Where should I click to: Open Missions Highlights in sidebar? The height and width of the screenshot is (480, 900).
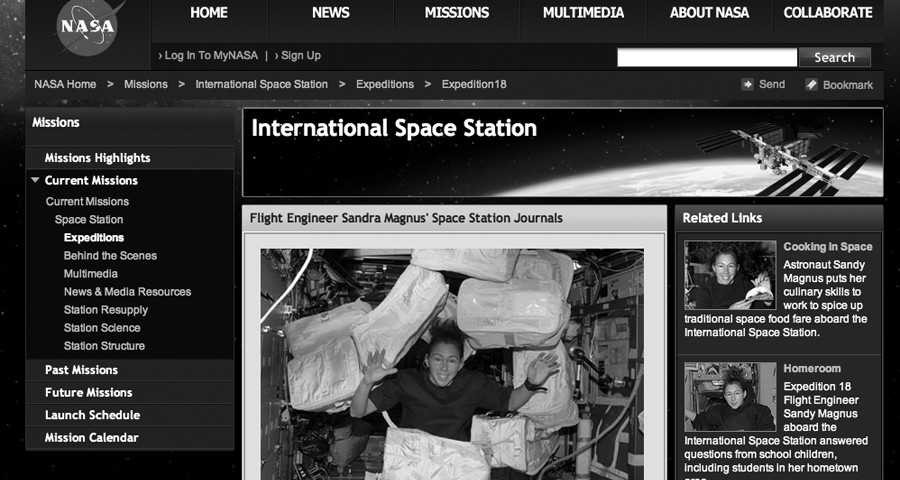tap(98, 158)
